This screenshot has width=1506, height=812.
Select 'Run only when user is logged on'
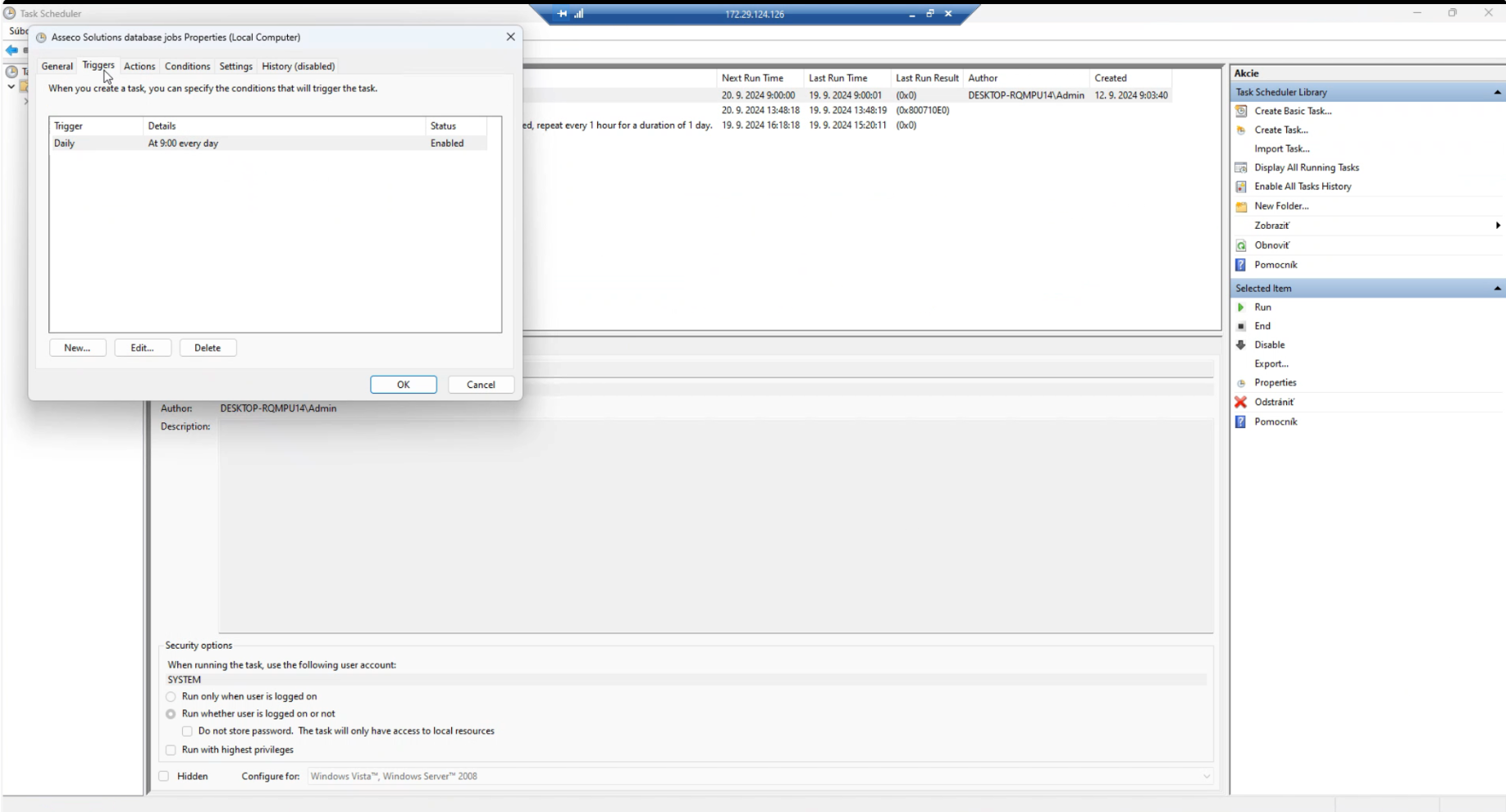click(171, 696)
